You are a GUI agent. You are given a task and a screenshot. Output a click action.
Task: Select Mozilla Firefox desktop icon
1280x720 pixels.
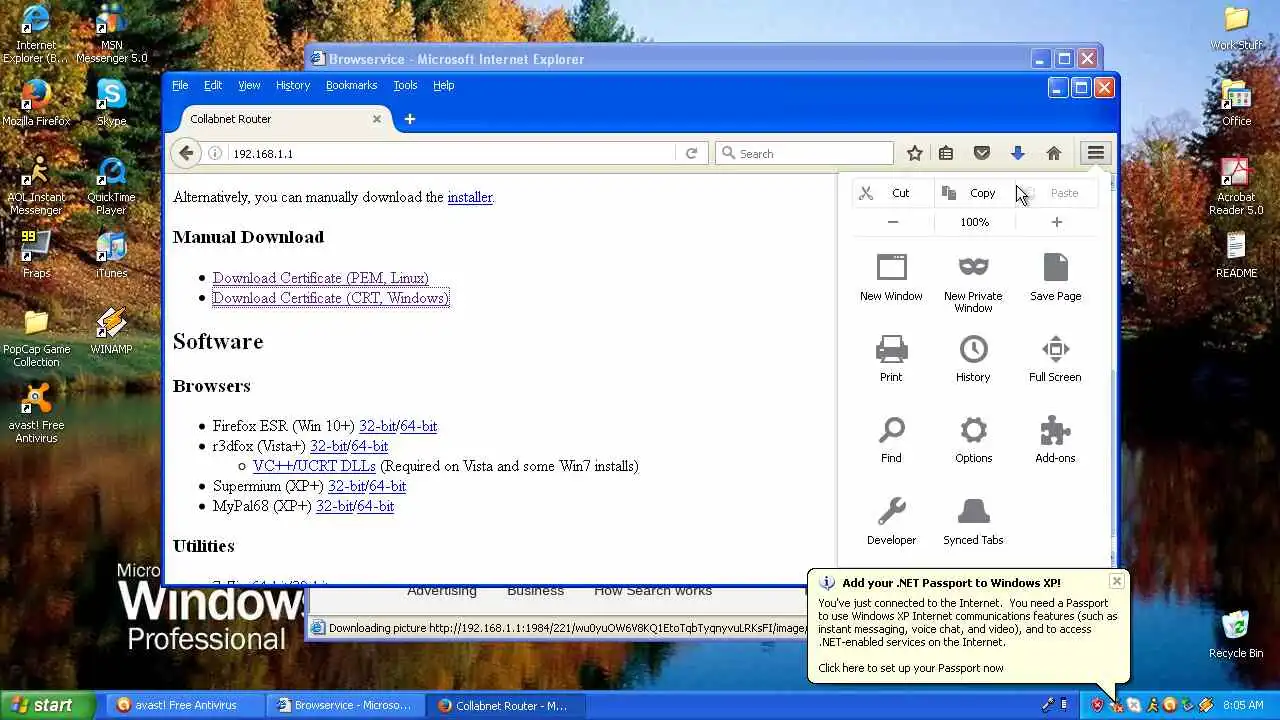[x=36, y=103]
